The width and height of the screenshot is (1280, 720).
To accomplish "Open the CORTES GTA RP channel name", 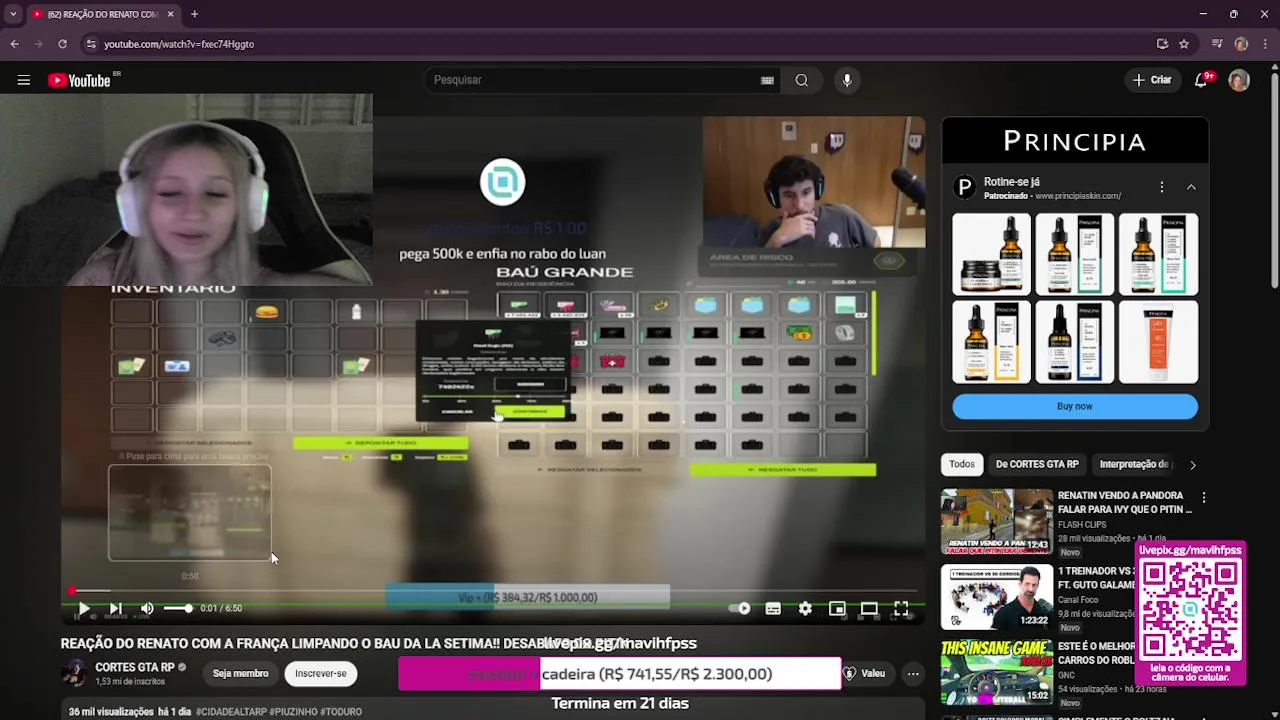I will pos(135,667).
